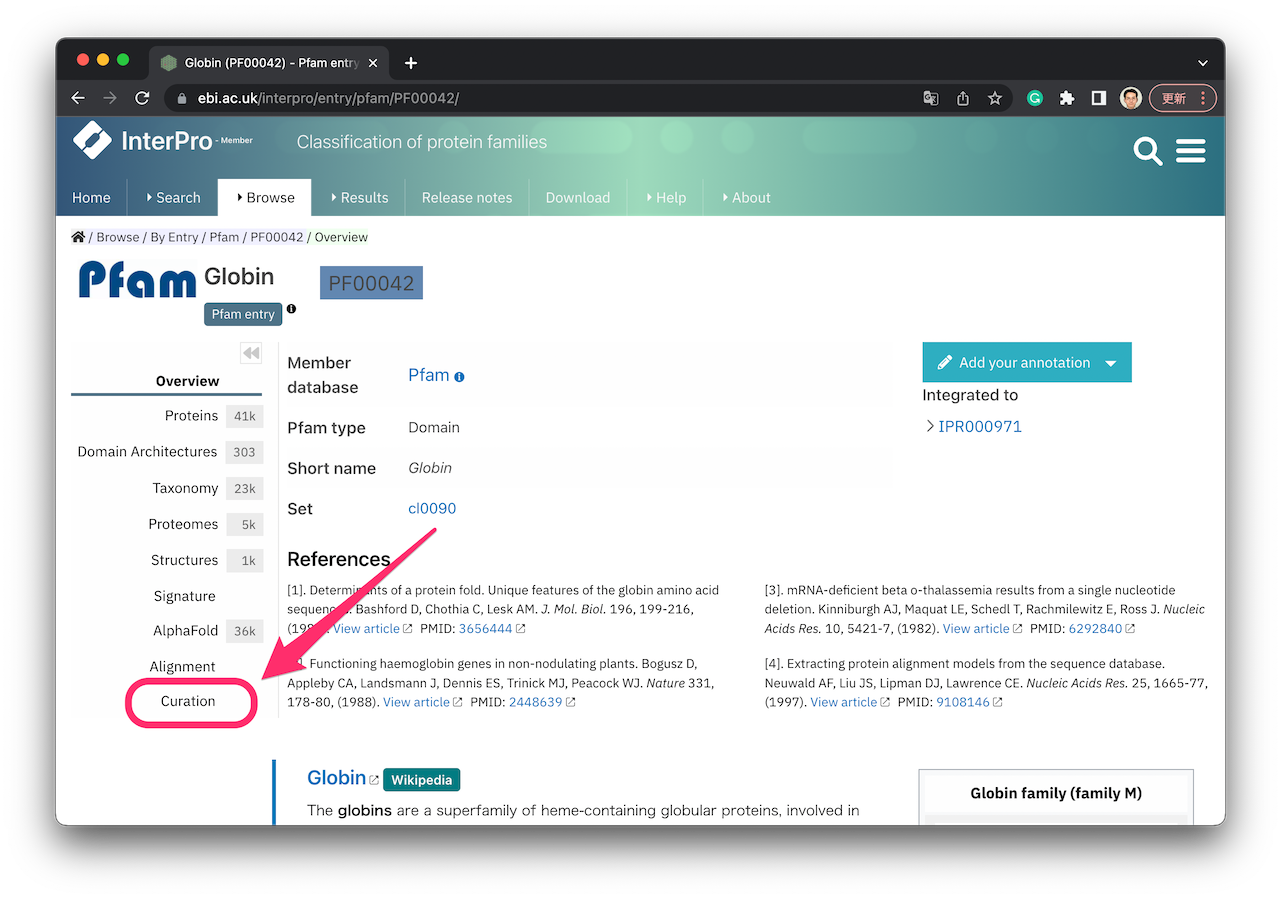The image size is (1281, 899).
Task: Reload the page with refresh icon
Action: tap(142, 98)
